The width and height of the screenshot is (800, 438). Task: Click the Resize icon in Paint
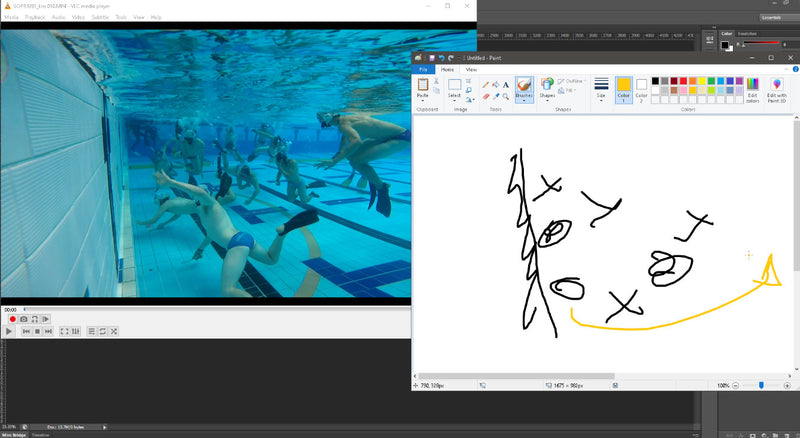468,90
